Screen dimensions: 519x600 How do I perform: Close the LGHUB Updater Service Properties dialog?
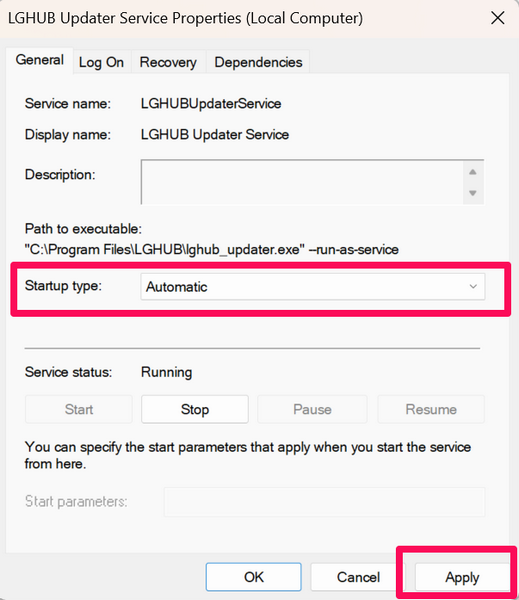(x=498, y=18)
